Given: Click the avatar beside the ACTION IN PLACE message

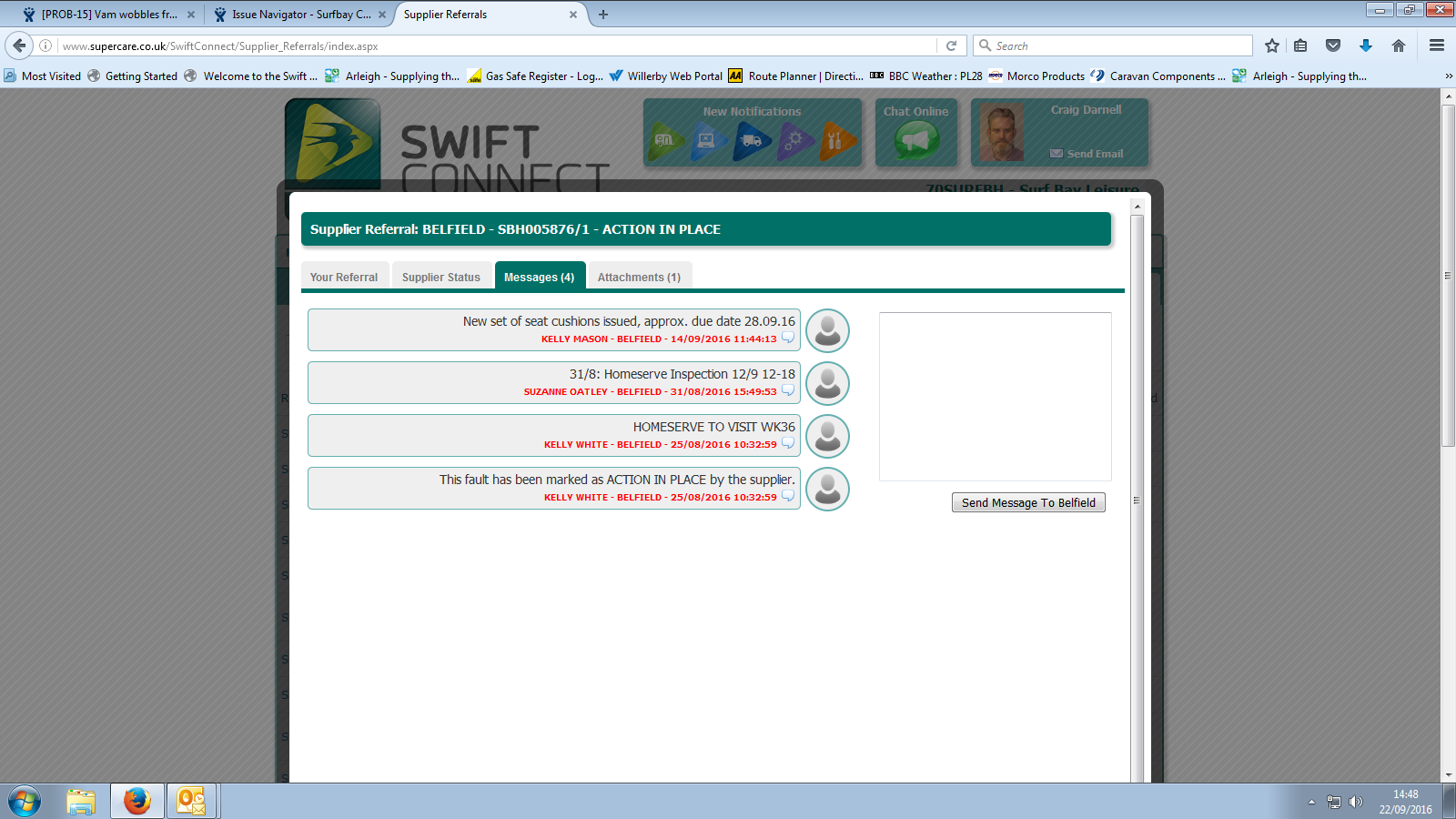Looking at the screenshot, I should [827, 489].
